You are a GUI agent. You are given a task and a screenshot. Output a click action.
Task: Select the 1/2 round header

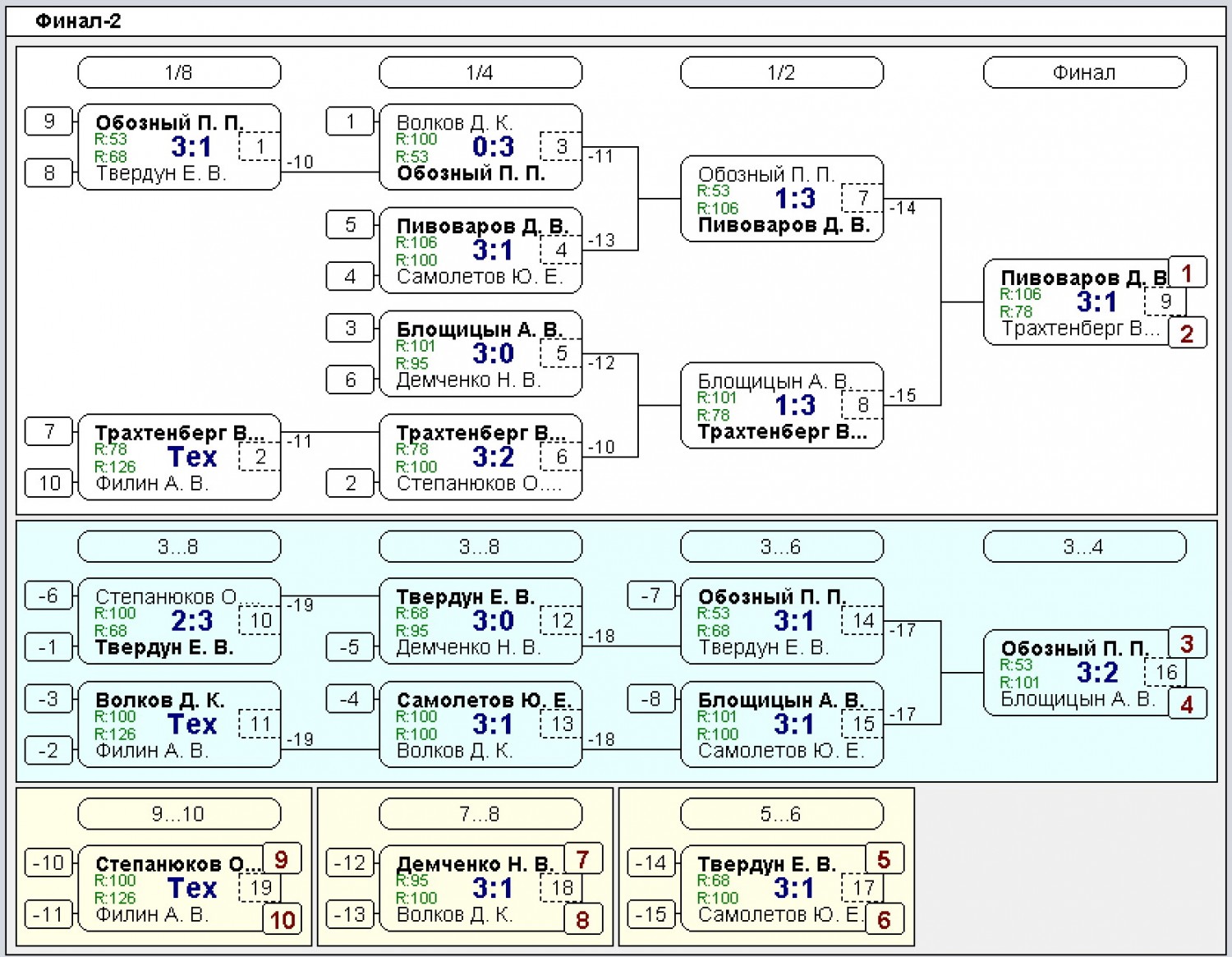point(782,72)
